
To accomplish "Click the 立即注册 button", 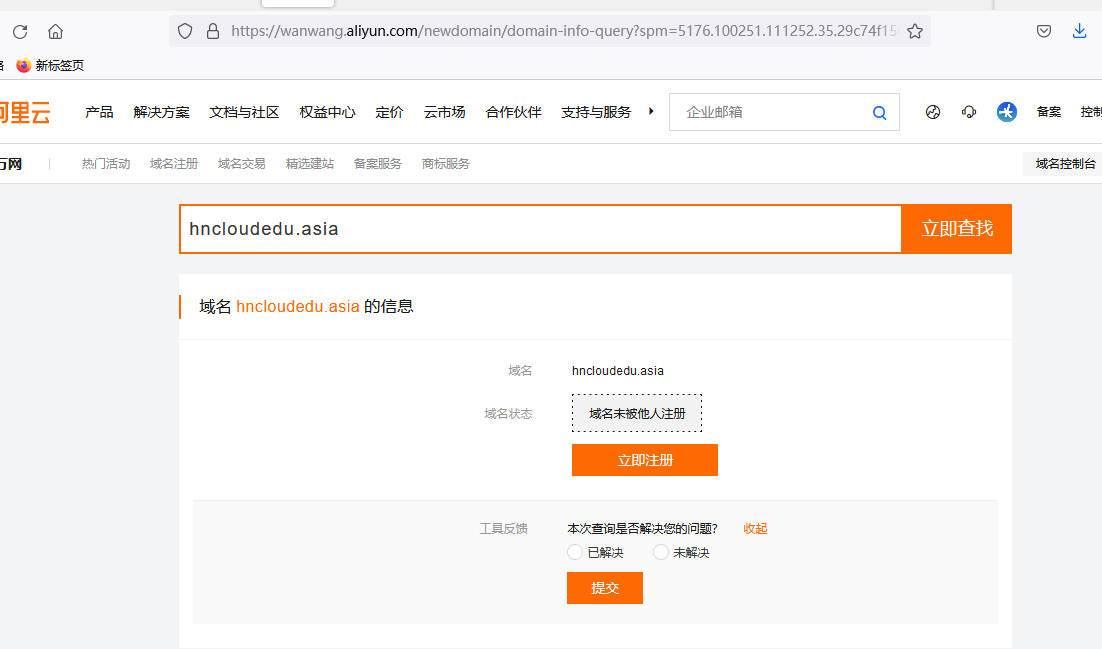I will (x=644, y=460).
